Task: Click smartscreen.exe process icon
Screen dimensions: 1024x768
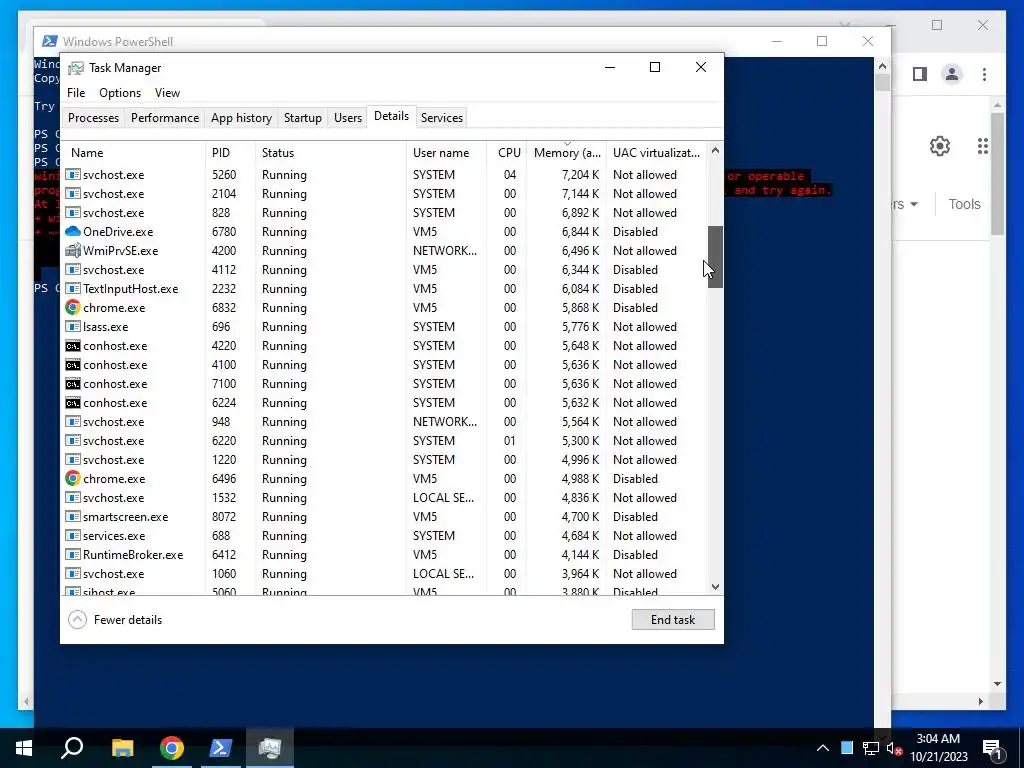Action: point(73,517)
